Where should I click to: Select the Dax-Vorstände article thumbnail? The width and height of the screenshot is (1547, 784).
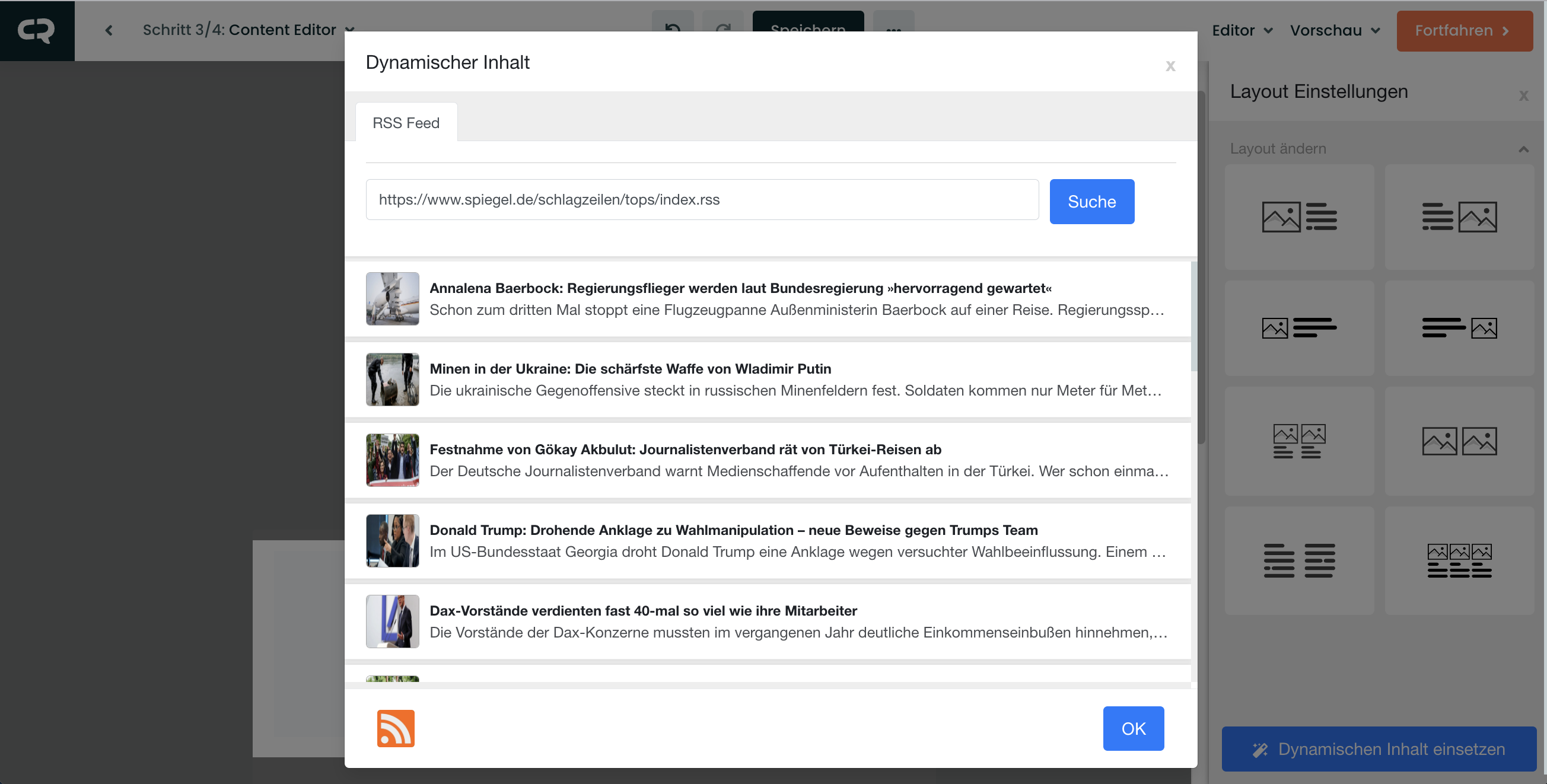392,621
